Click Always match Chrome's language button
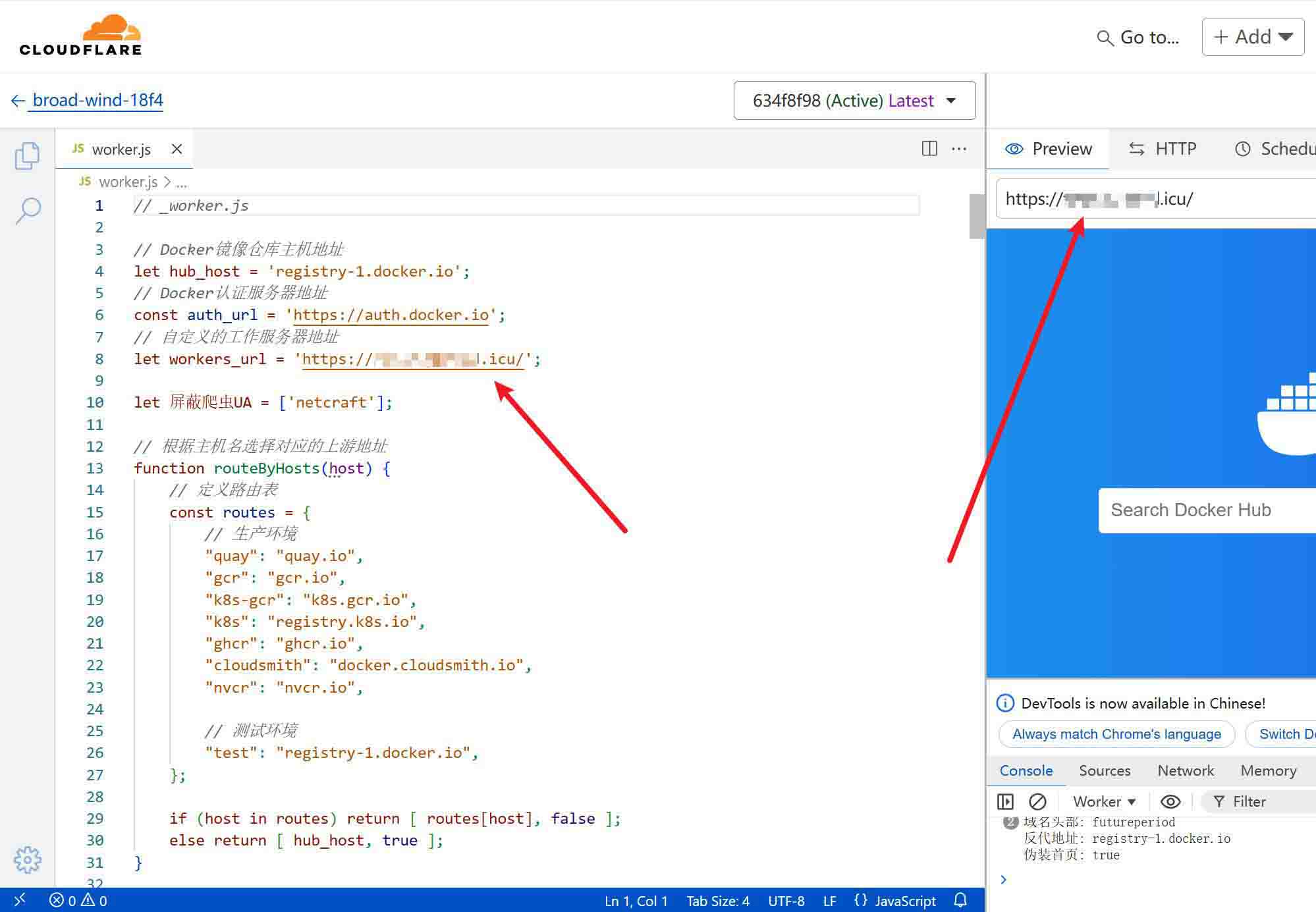Image resolution: width=1316 pixels, height=912 pixels. (1116, 734)
